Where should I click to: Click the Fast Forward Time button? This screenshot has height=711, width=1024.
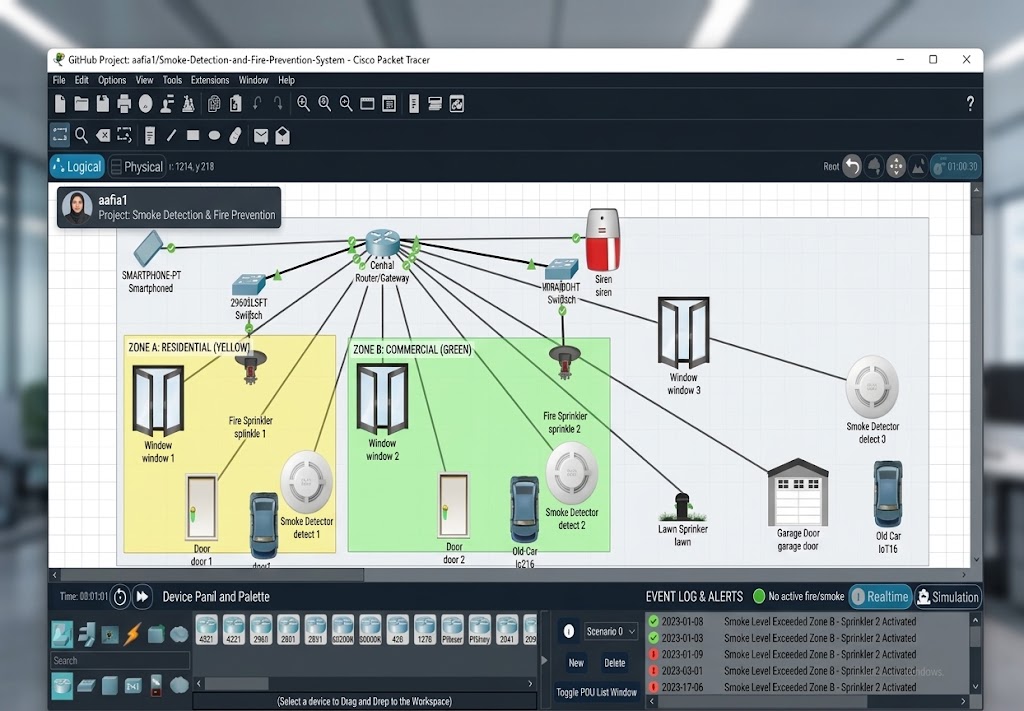[x=142, y=597]
